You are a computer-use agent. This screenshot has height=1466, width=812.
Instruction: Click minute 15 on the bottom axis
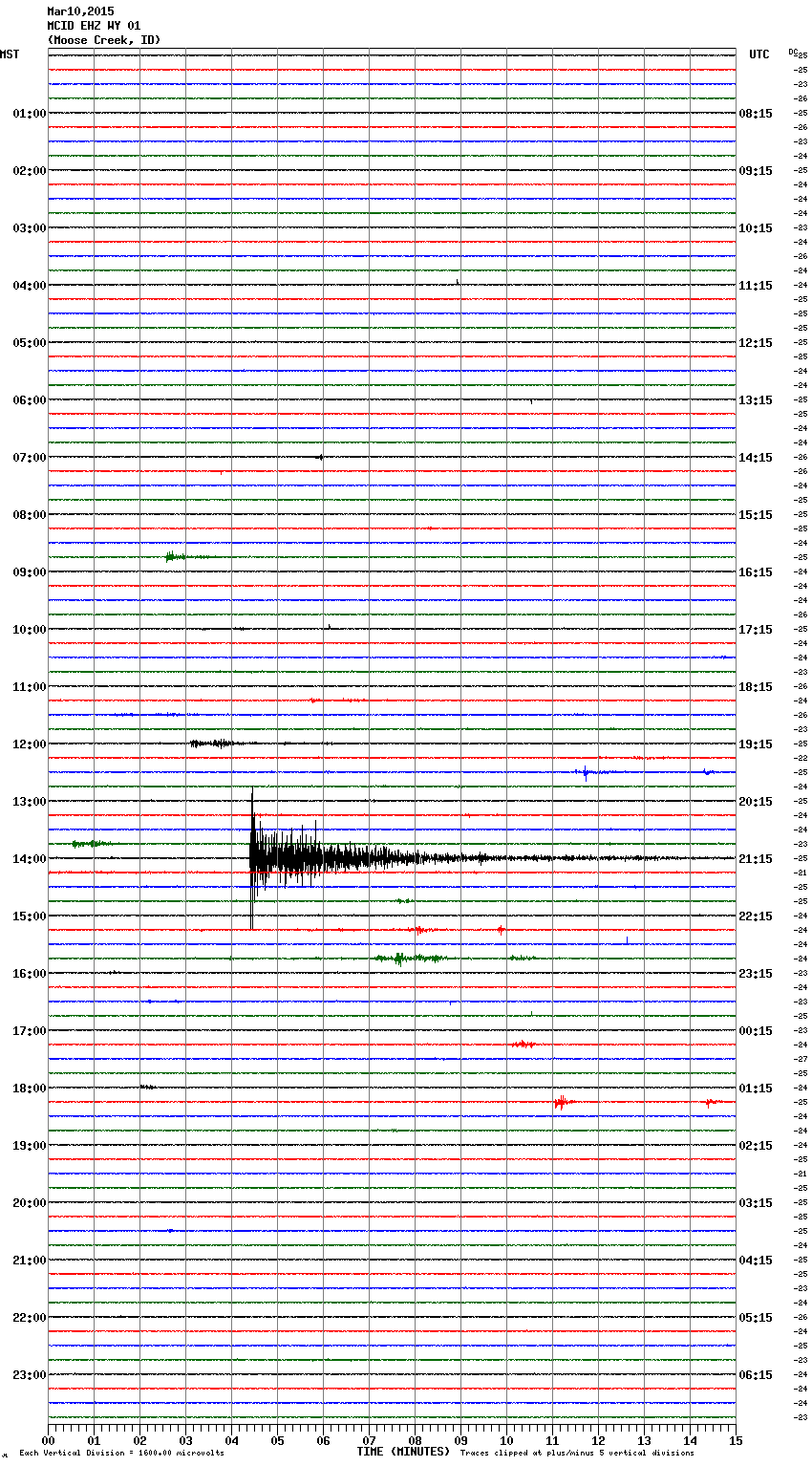tap(736, 1440)
